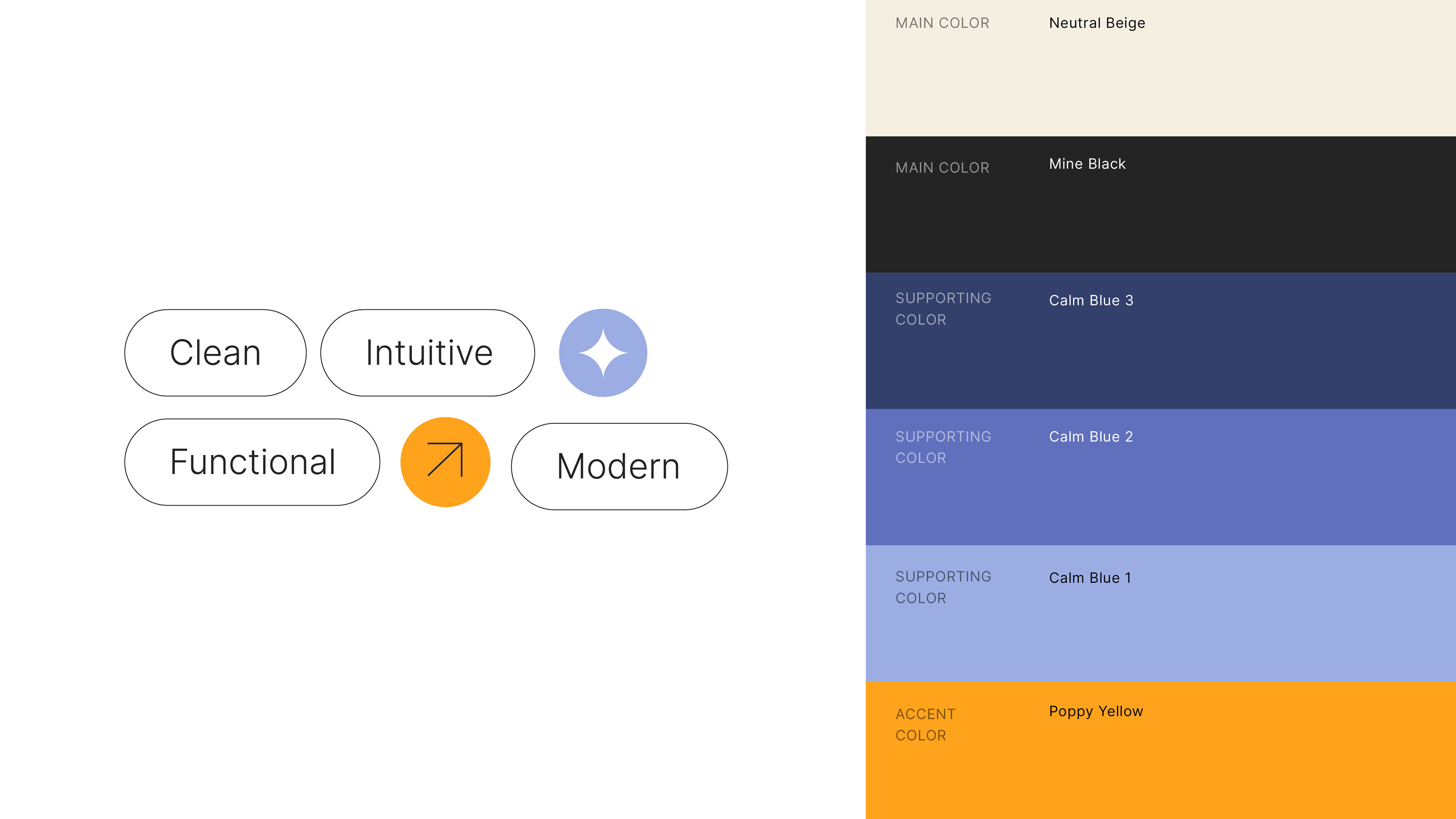The height and width of the screenshot is (819, 1456).
Task: Select "MAIN COLOR" label on the beige band
Action: (942, 23)
